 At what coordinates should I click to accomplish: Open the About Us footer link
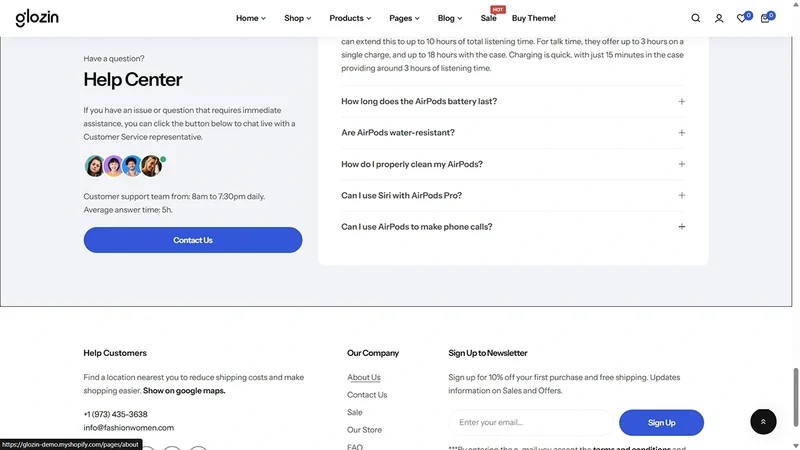point(364,377)
